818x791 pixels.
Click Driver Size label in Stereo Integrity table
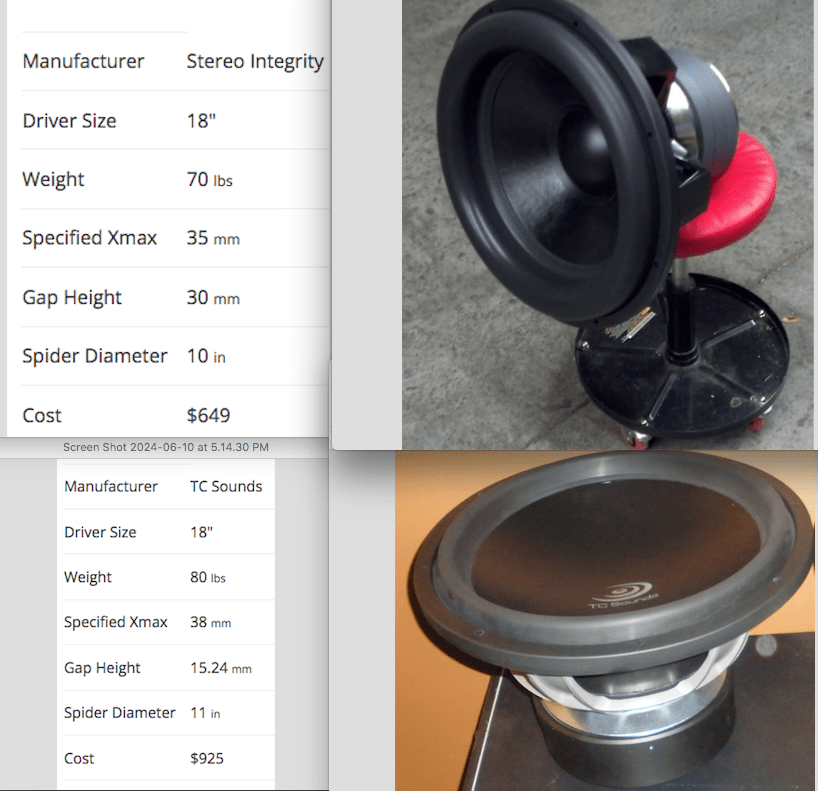point(69,121)
